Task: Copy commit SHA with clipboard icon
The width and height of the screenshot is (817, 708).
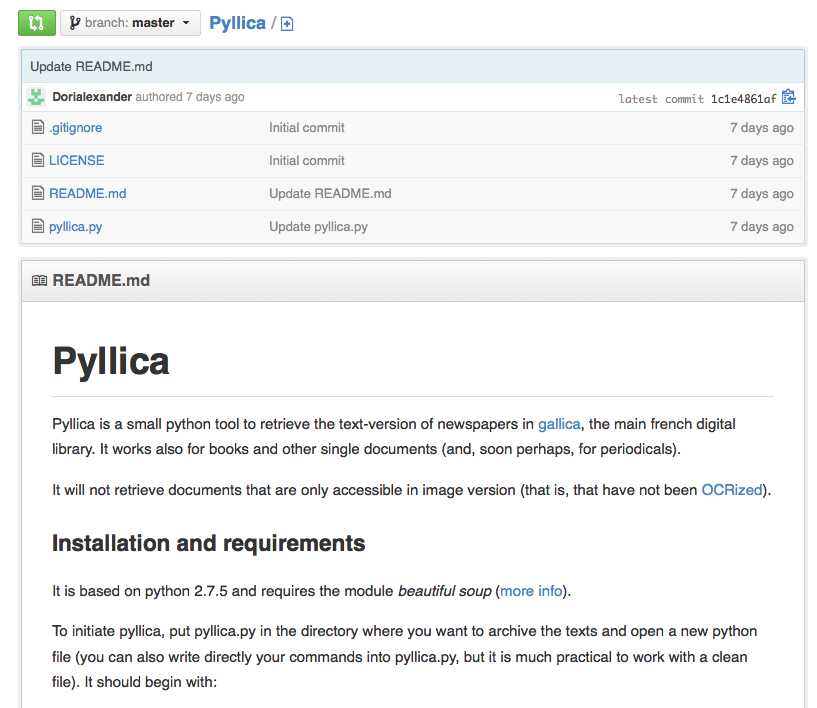Action: [789, 97]
